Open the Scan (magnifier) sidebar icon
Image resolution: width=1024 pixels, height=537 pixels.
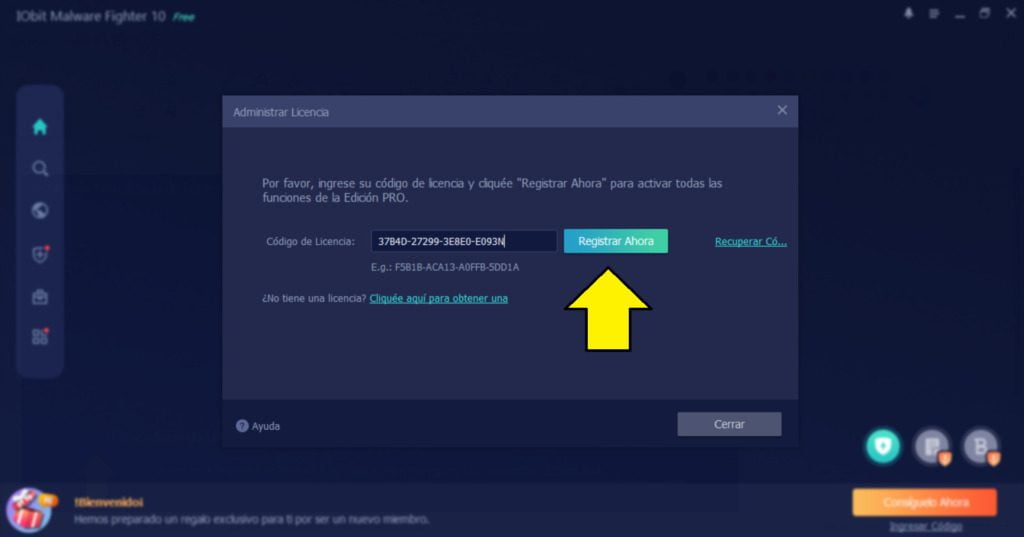click(x=40, y=169)
